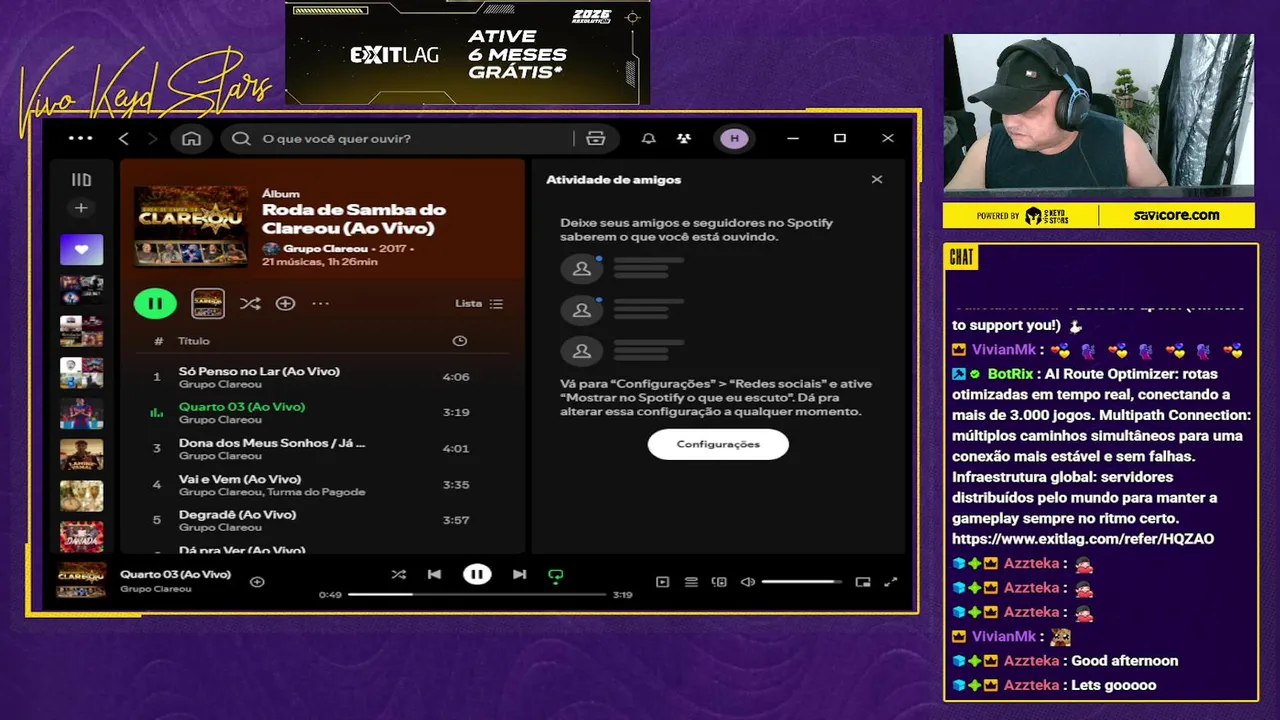Adjust the volume slider

802,582
